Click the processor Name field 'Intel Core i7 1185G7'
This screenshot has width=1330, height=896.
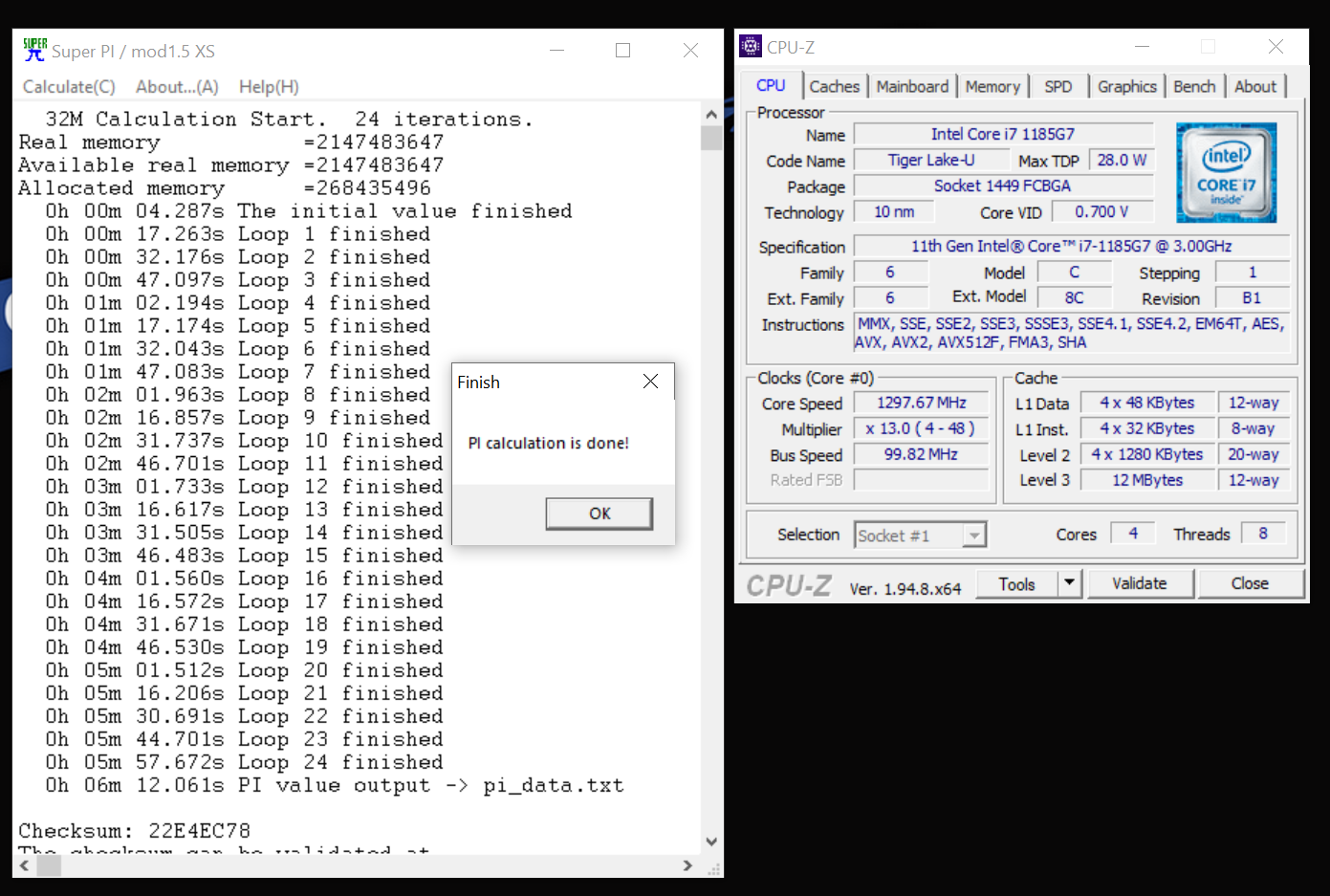tap(1003, 135)
